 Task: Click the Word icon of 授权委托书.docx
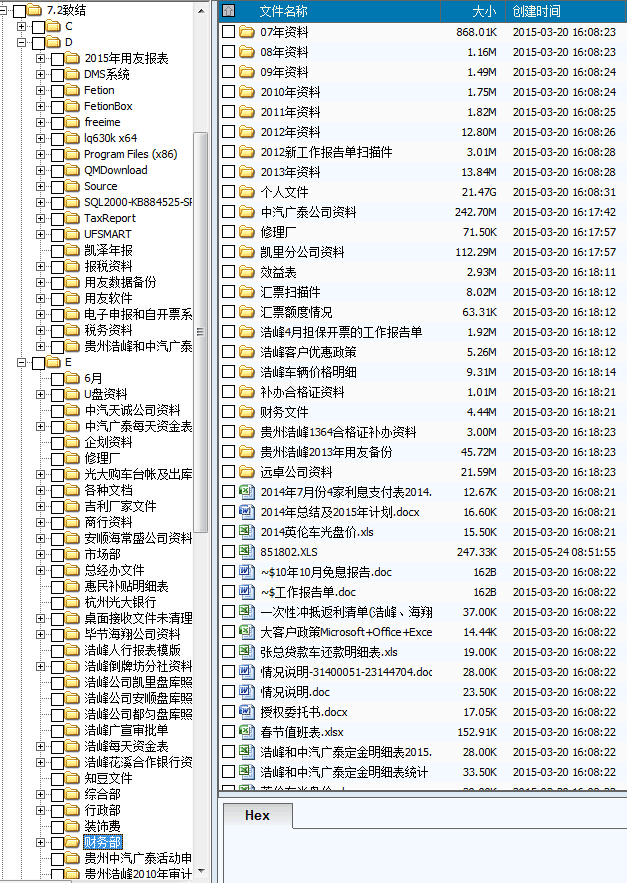[x=247, y=711]
